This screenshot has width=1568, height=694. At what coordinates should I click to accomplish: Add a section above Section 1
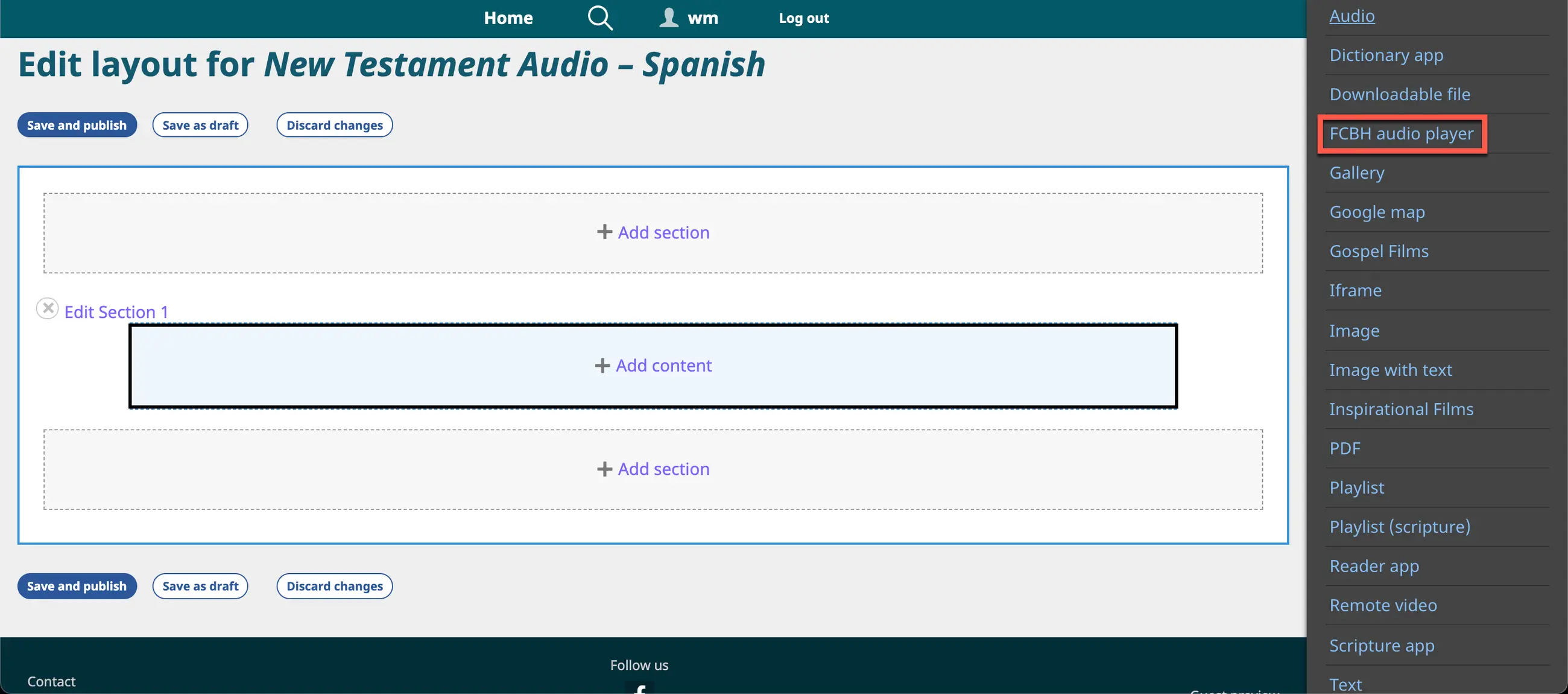coord(653,232)
